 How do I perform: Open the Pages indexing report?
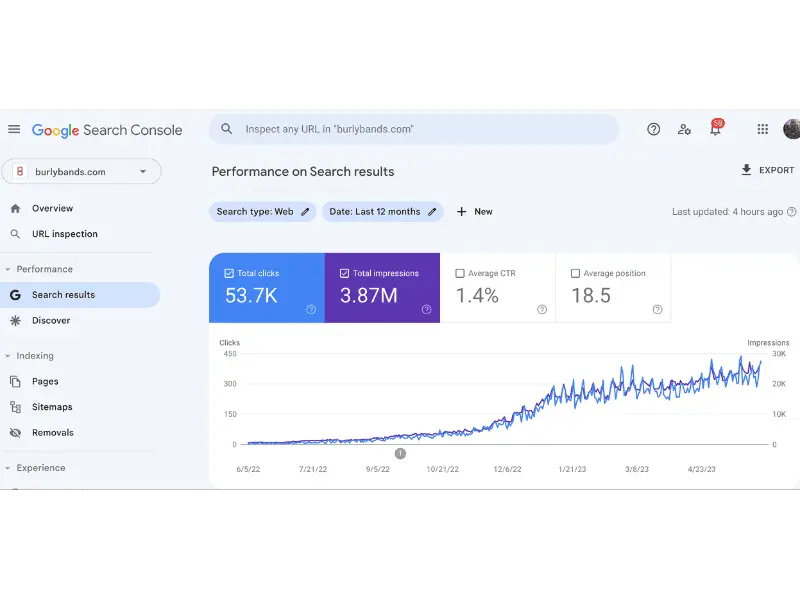click(x=45, y=381)
